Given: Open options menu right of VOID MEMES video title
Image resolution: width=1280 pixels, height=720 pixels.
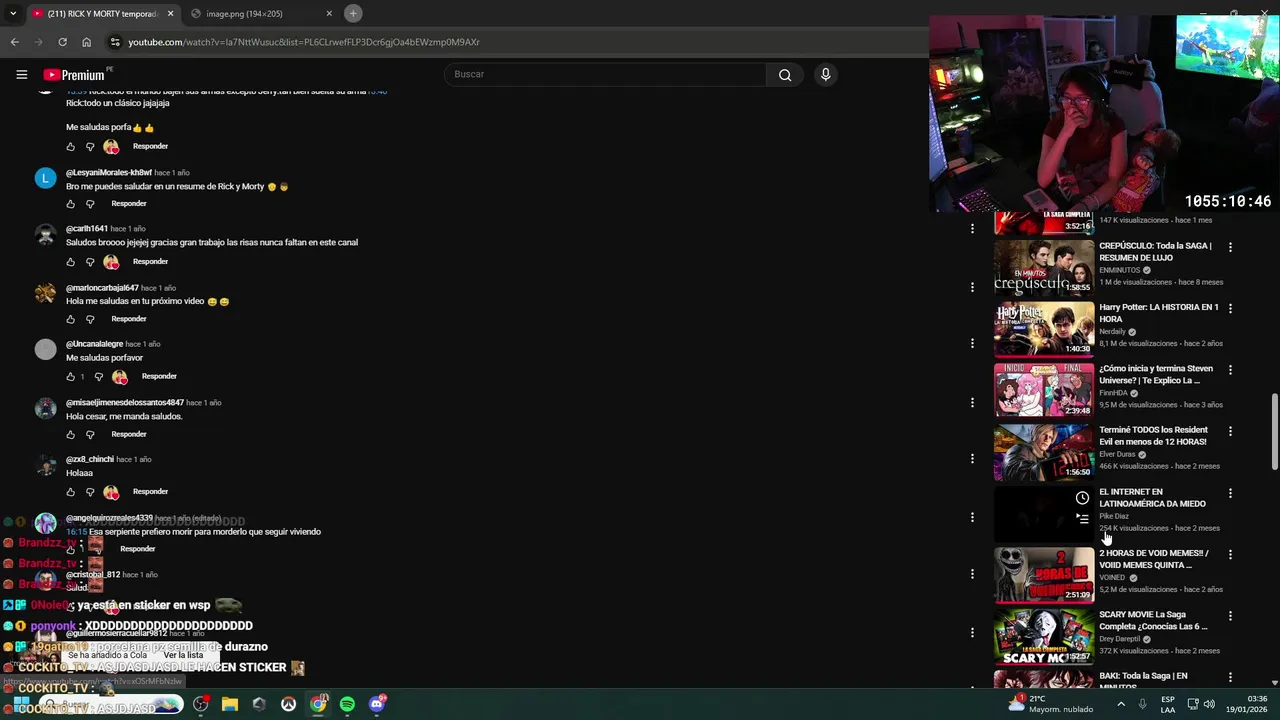Looking at the screenshot, I should [x=1230, y=554].
